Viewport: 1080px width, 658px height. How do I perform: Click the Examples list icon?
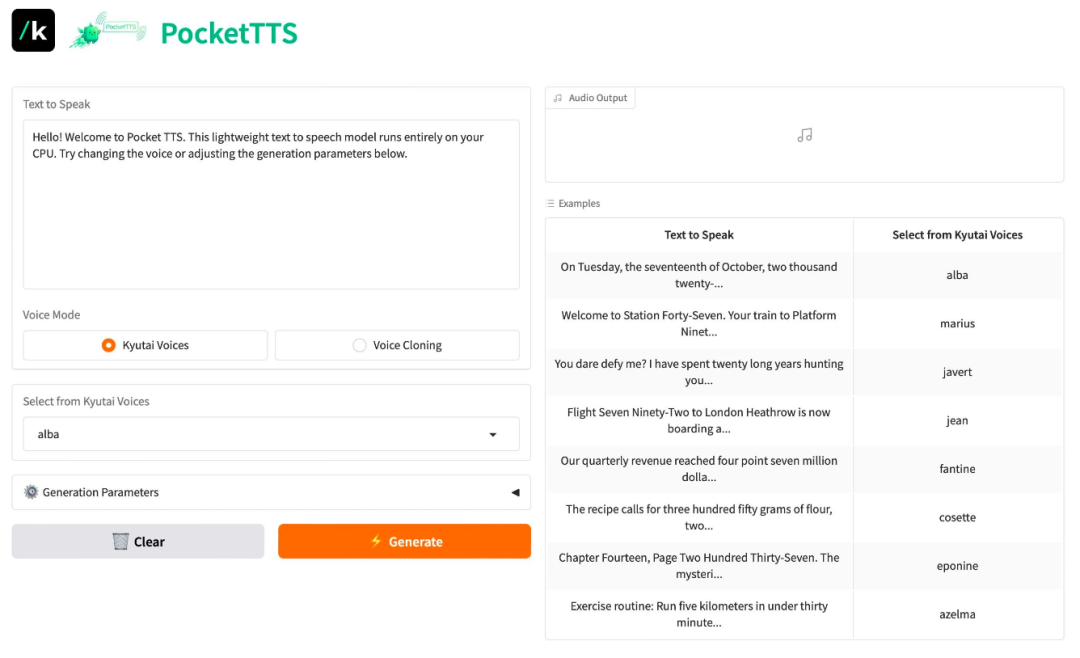click(550, 203)
